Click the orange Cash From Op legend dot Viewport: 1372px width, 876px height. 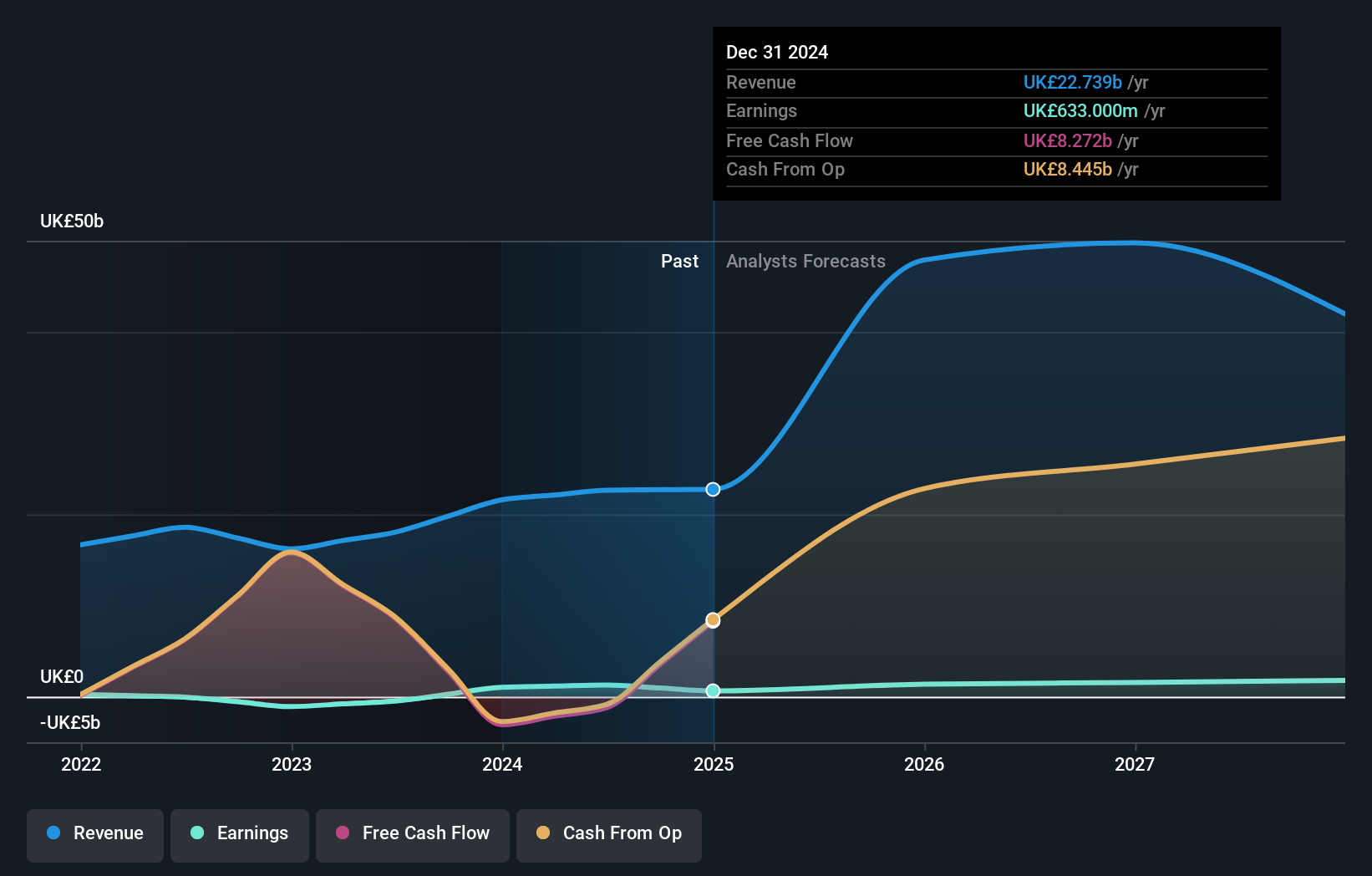click(544, 833)
